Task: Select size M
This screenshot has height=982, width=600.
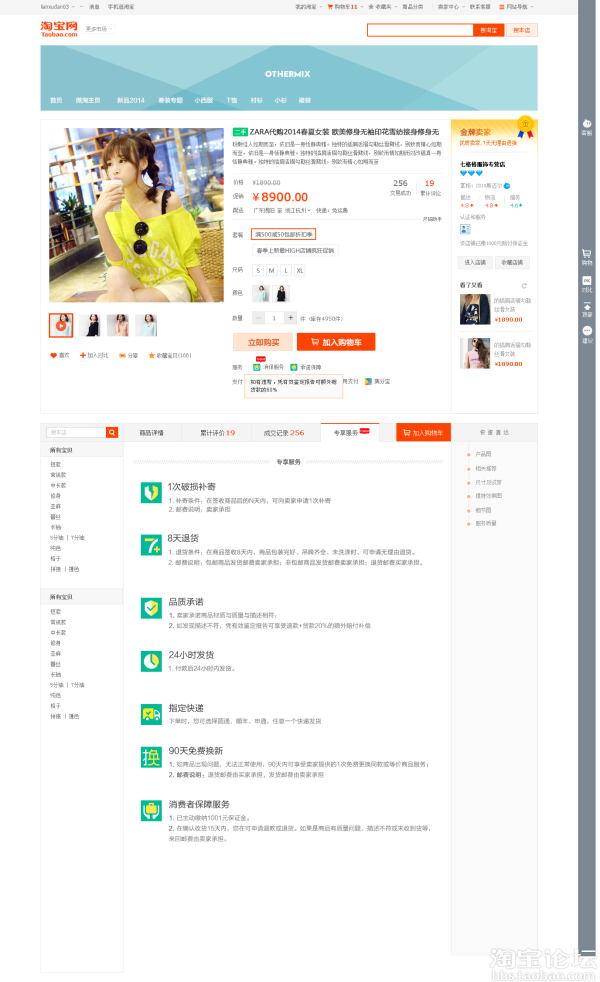Action: pos(272,271)
